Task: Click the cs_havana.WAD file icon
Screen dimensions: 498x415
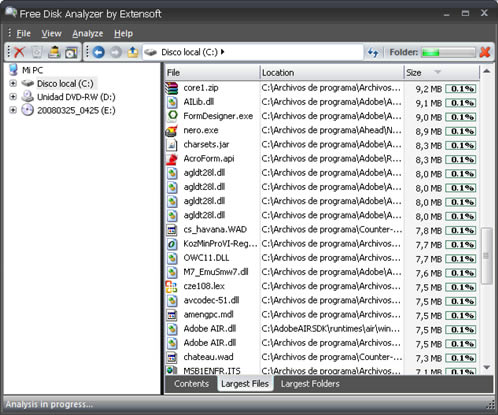Action: point(172,230)
